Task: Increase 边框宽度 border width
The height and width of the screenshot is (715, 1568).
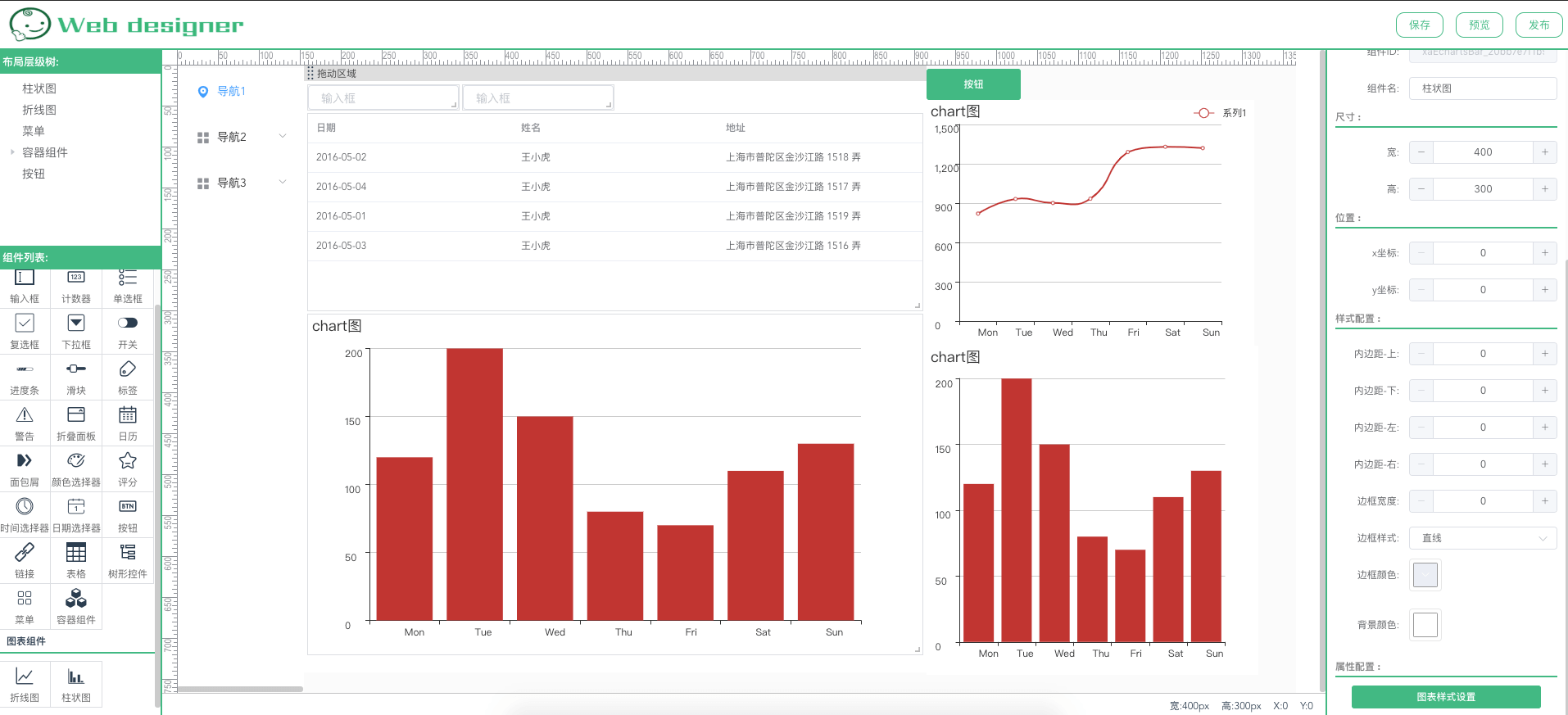Action: pos(1545,501)
